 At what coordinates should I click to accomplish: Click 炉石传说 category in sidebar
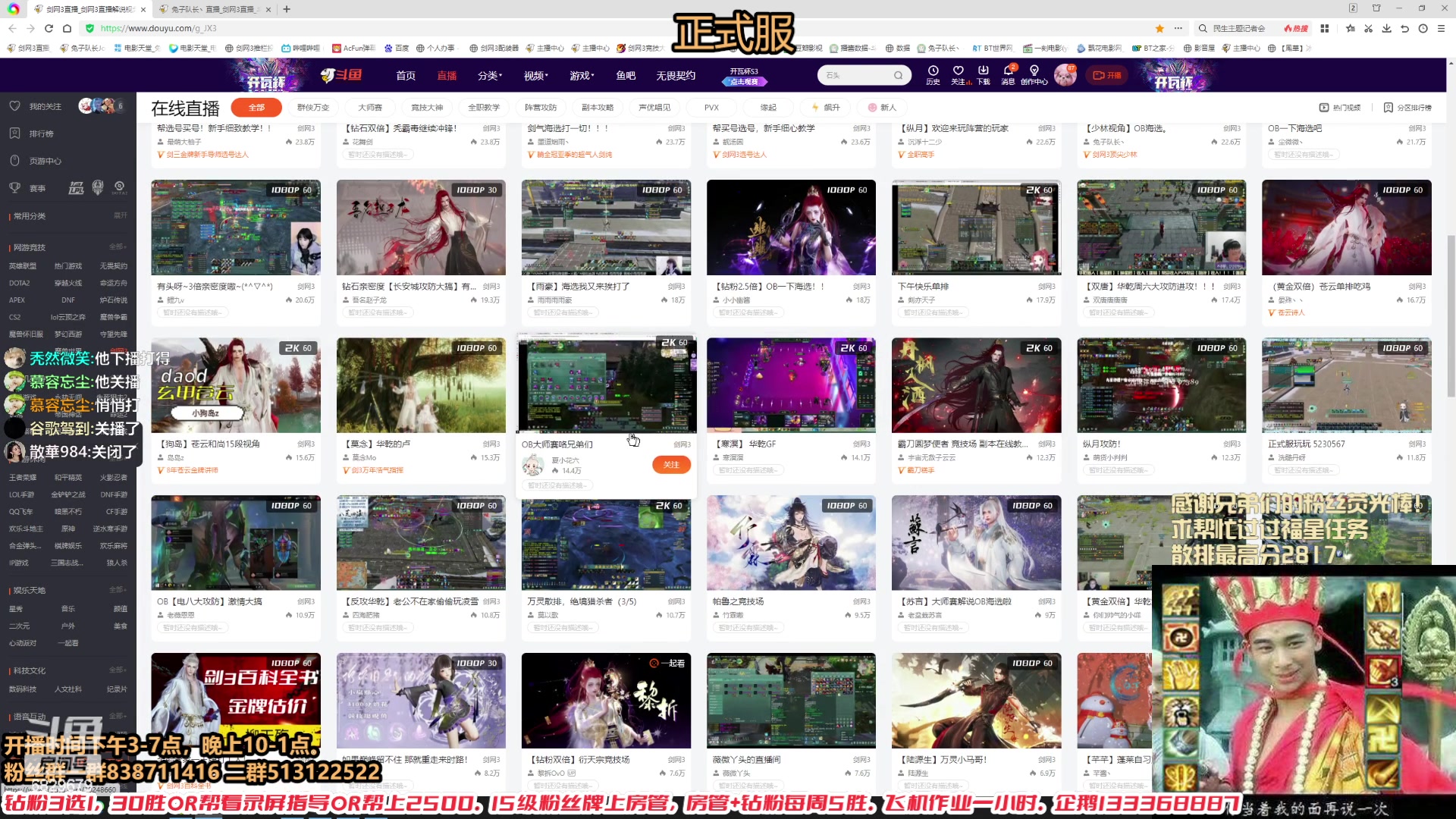pos(114,300)
